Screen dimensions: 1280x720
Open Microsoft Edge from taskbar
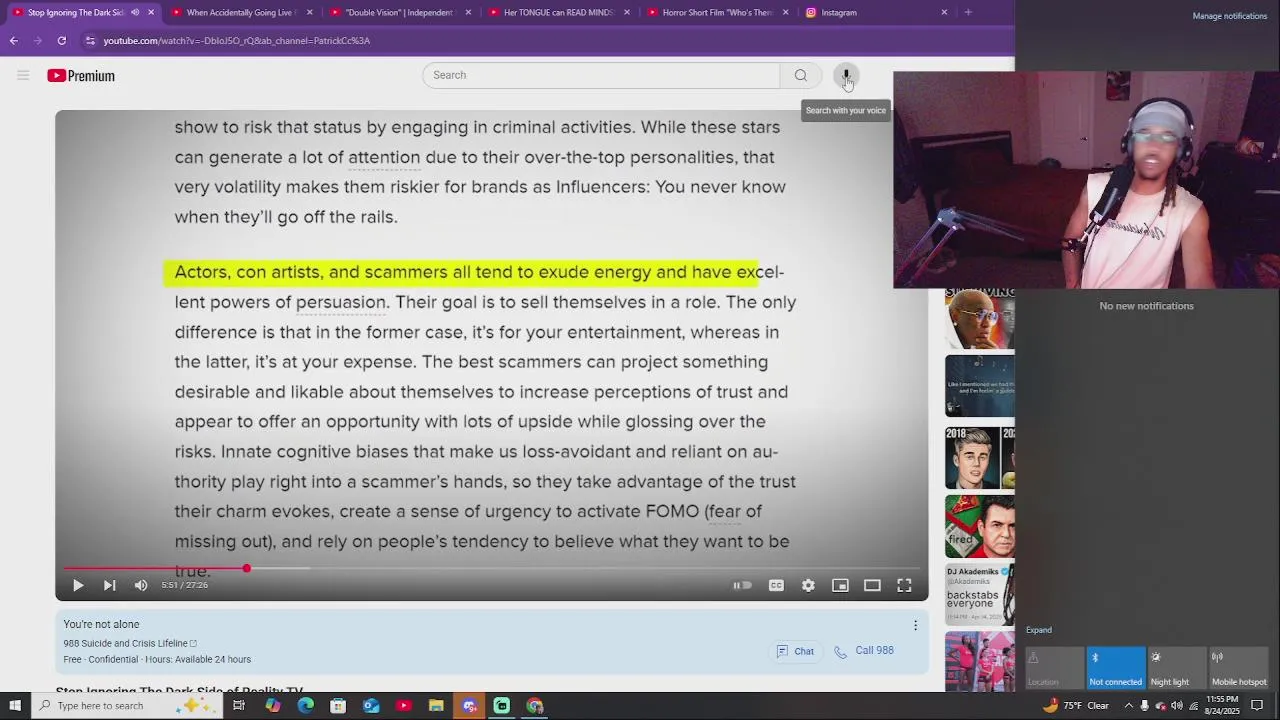[x=305, y=706]
